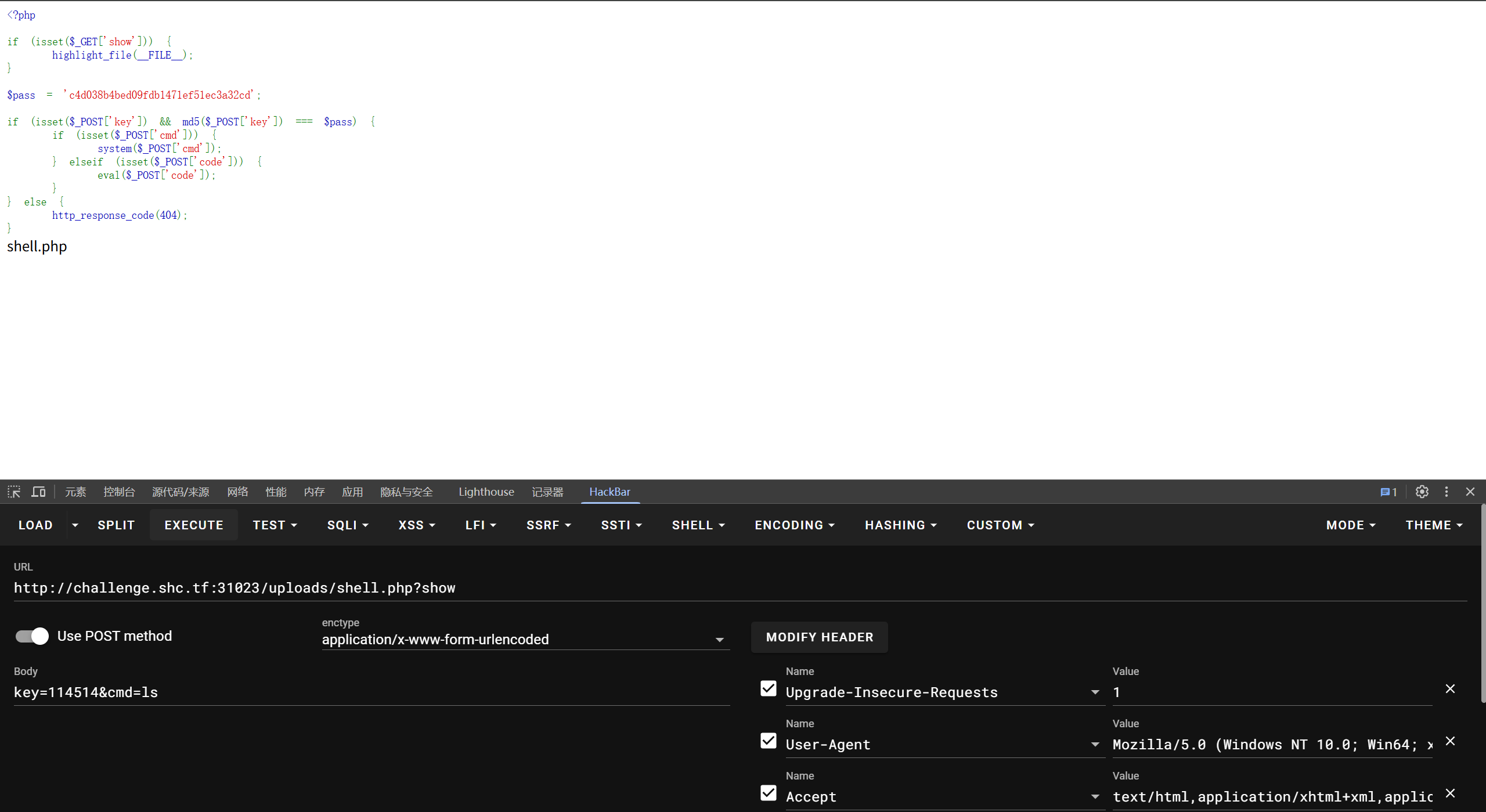Open the MODE menu
The width and height of the screenshot is (1486, 812).
(1351, 525)
